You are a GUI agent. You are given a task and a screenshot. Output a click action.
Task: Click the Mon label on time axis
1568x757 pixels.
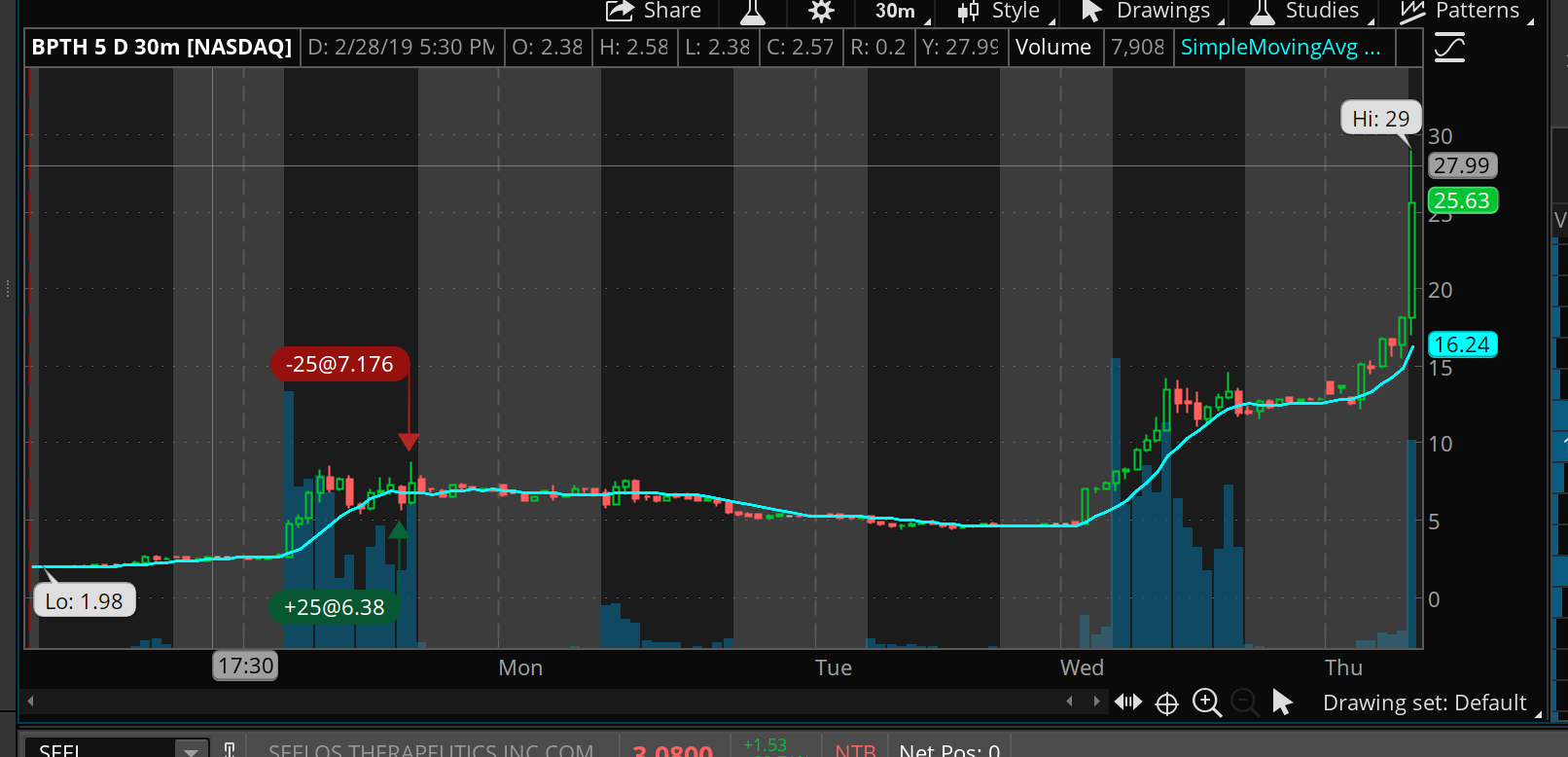(520, 667)
